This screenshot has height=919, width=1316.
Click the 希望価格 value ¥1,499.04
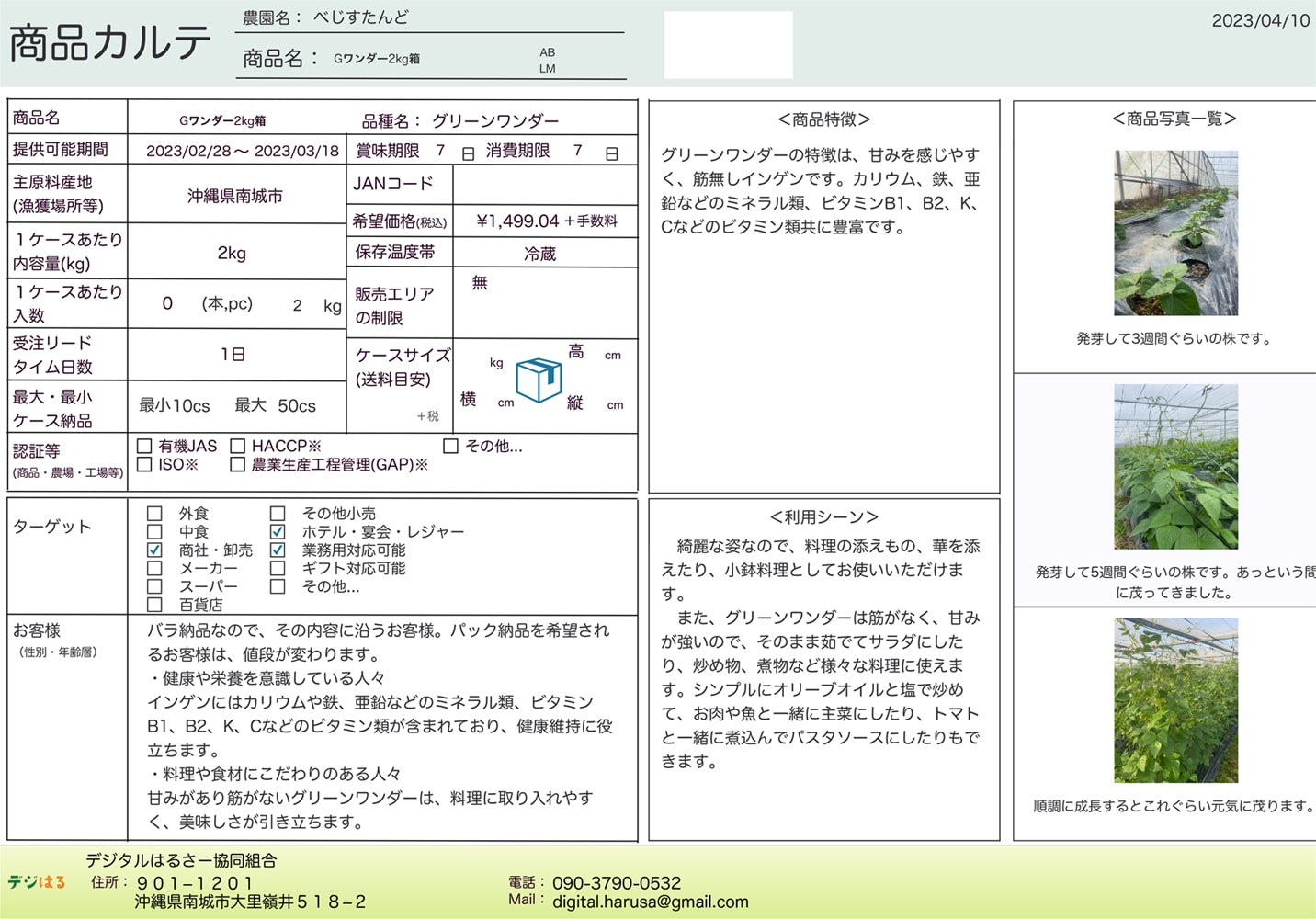tap(517, 221)
